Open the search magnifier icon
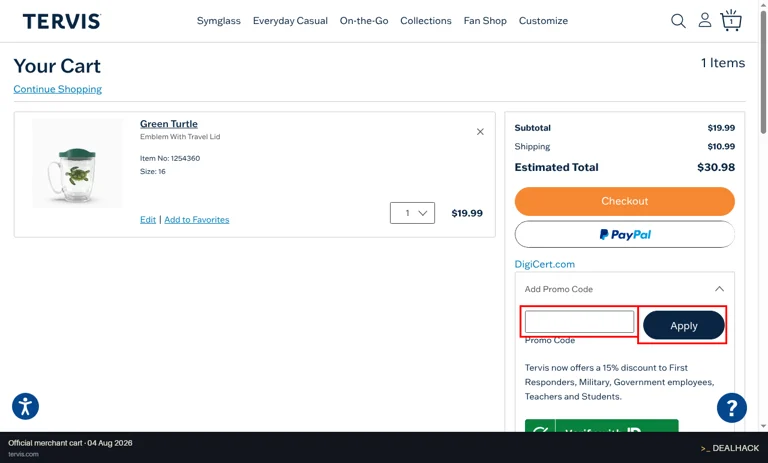Screen dimensions: 768x463 (678, 21)
